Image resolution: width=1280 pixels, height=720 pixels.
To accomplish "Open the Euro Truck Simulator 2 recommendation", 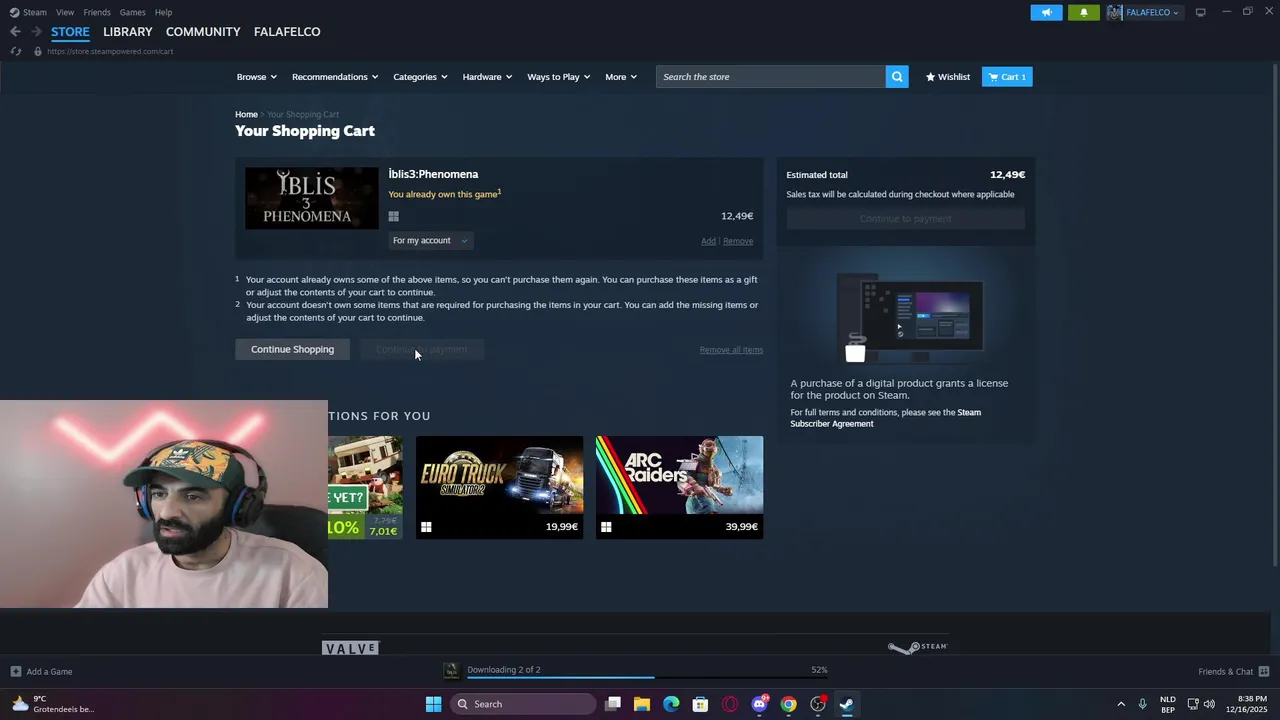I will tap(499, 487).
